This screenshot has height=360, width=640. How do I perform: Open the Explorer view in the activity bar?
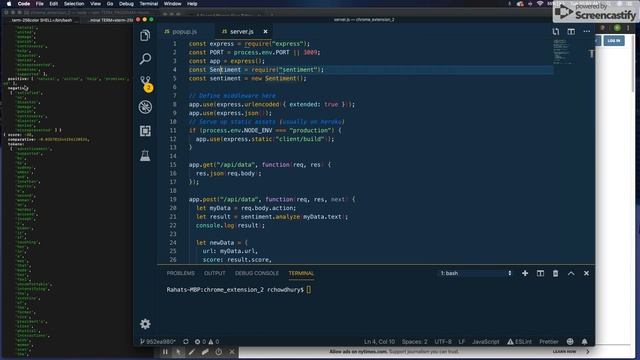(x=145, y=36)
